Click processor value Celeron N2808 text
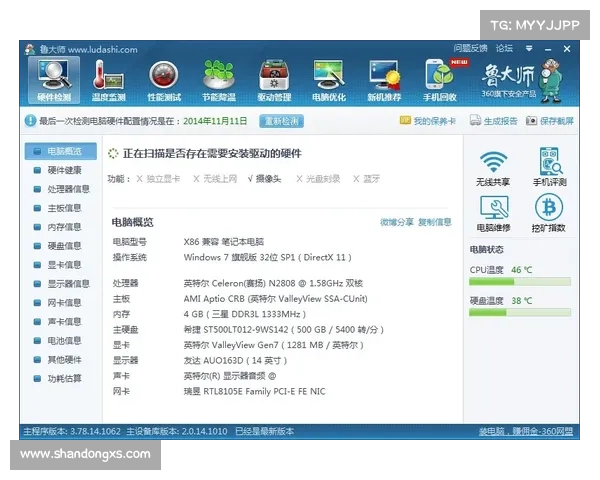Screen dimensions: 600x480 (273, 283)
